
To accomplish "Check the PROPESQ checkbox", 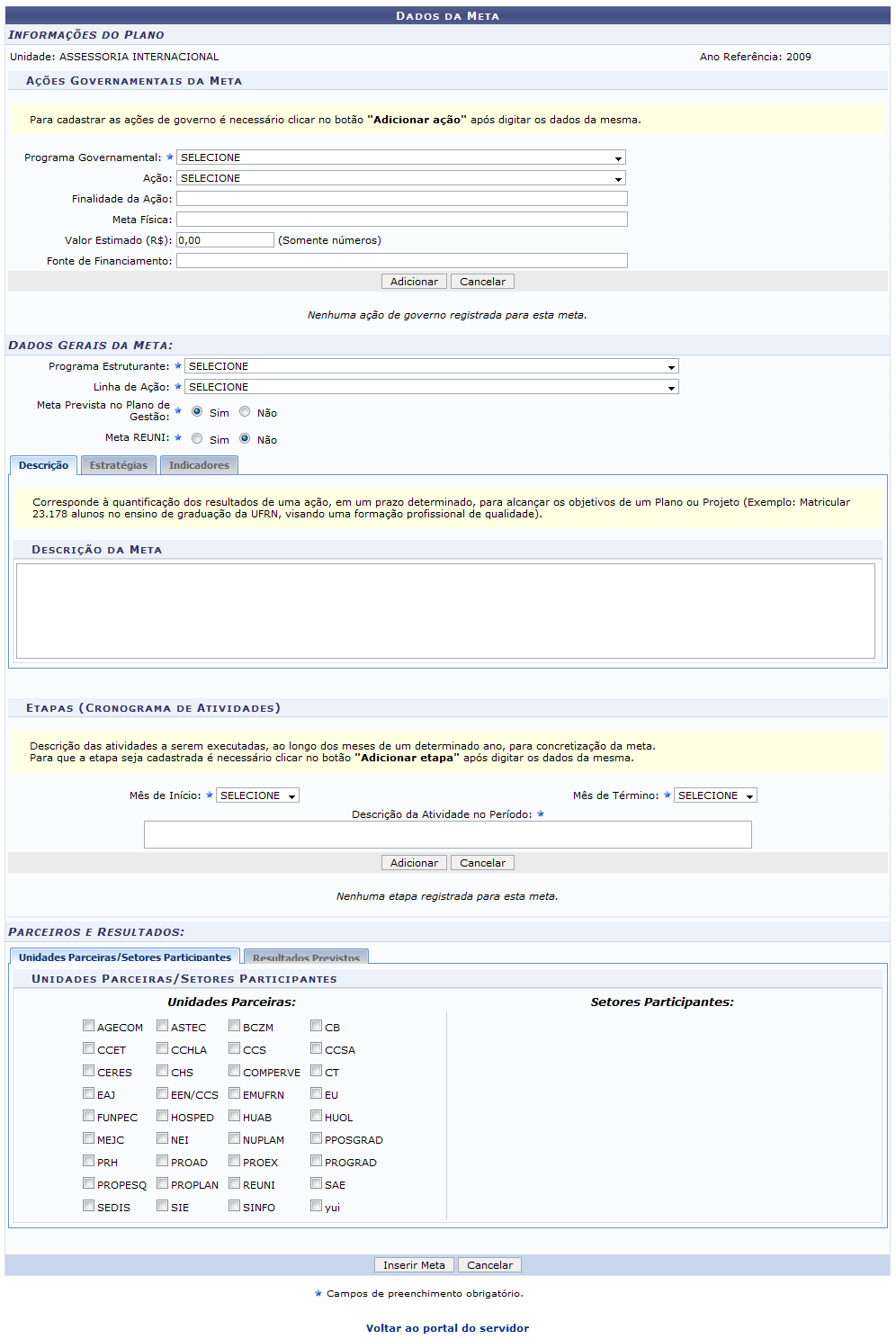I will 88,1182.
